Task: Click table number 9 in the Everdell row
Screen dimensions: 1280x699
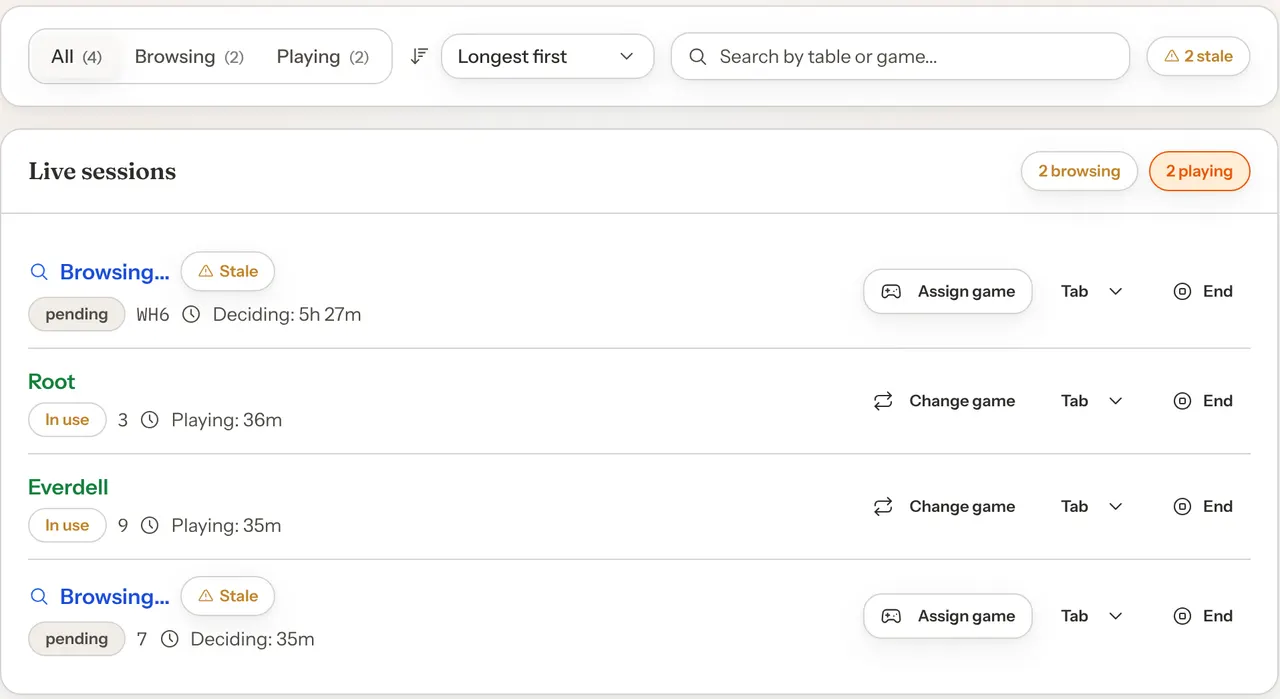Action: coord(123,525)
